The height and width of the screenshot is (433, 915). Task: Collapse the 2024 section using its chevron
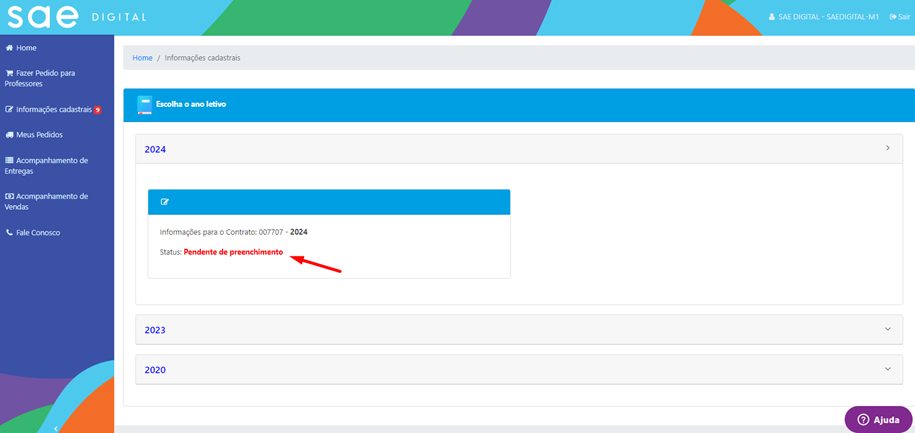(887, 149)
